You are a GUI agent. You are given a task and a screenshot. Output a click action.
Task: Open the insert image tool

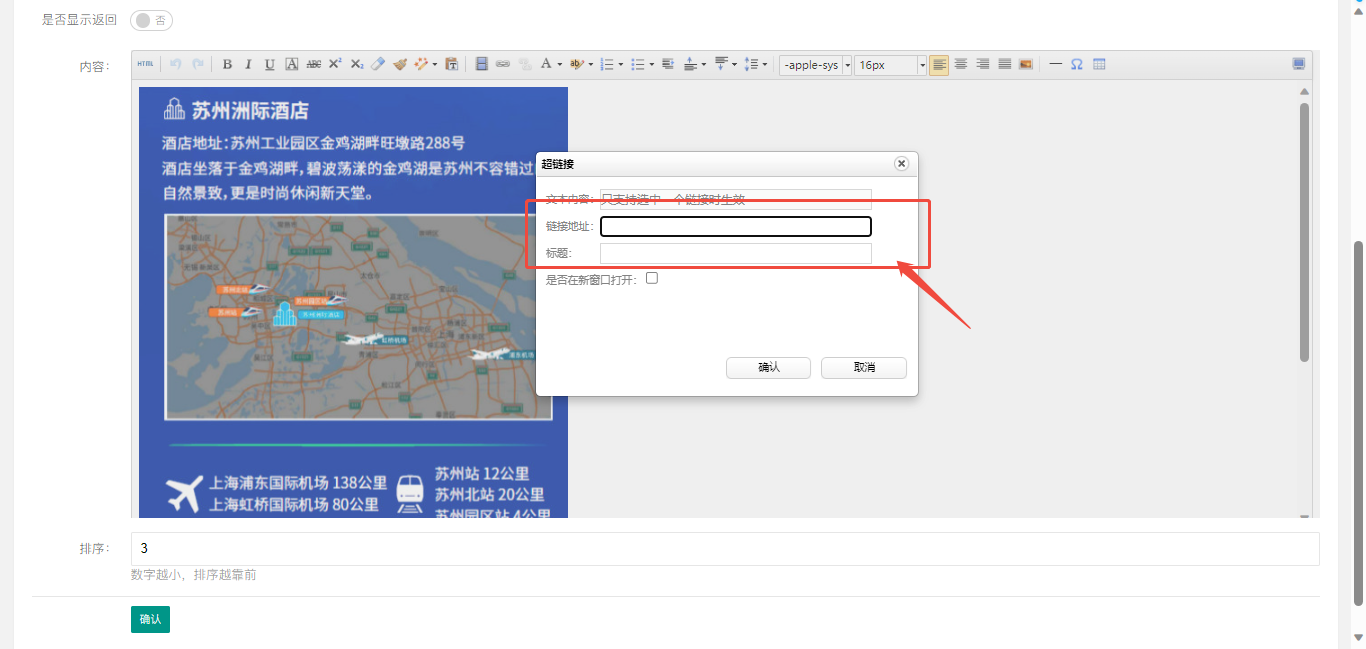[x=1025, y=64]
